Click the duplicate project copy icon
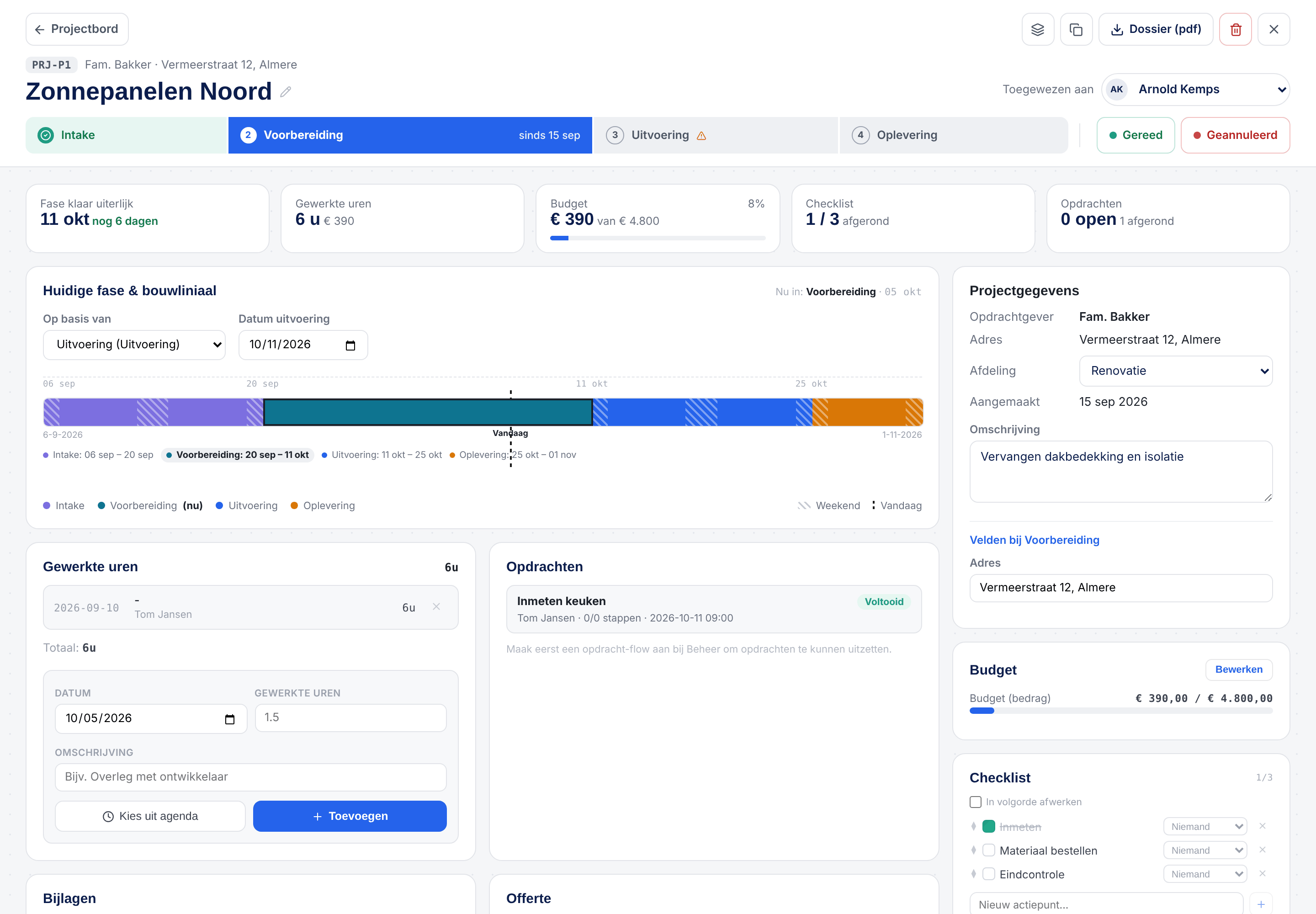This screenshot has width=1316, height=914. tap(1076, 29)
